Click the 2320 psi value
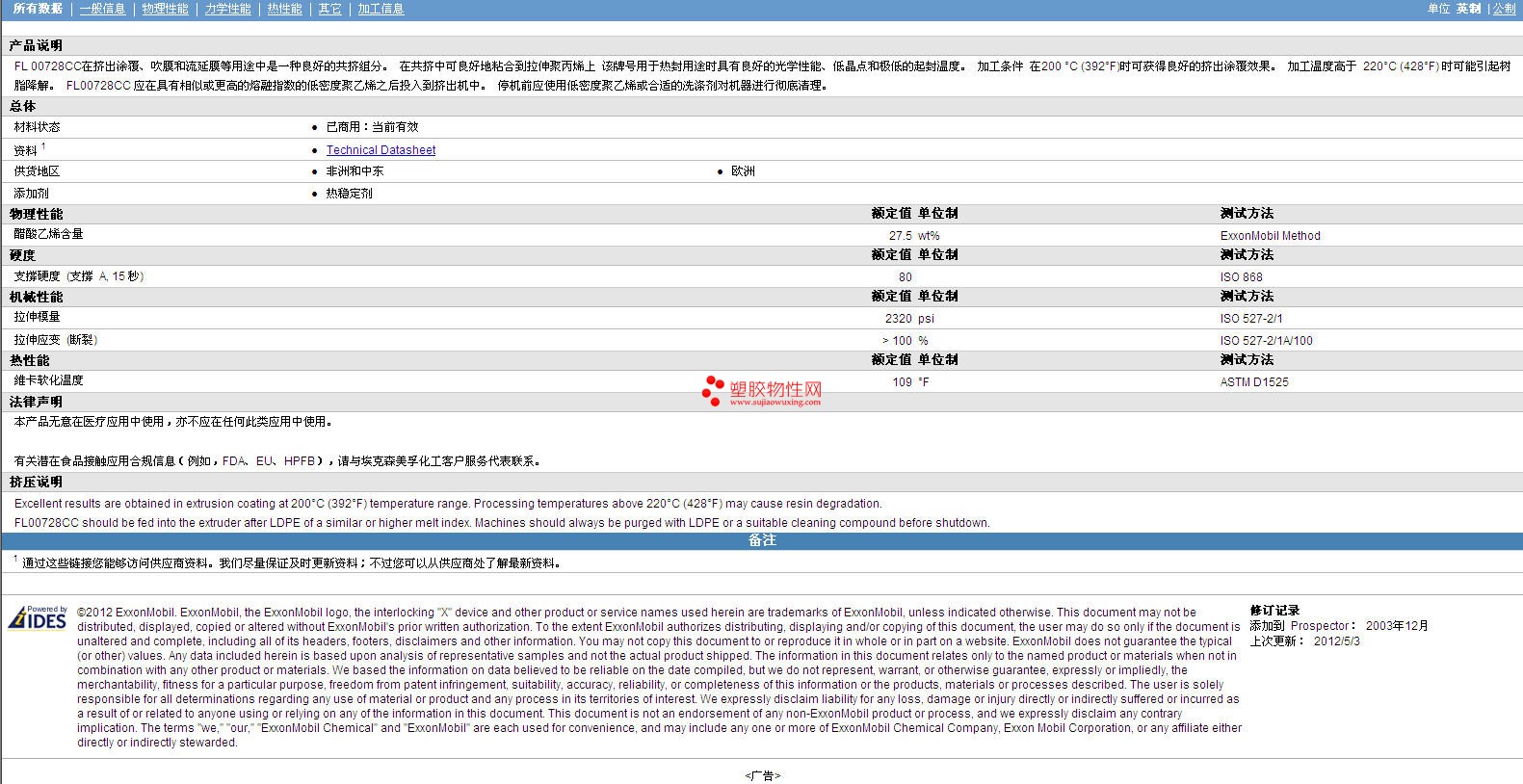The height and width of the screenshot is (784, 1523). pyautogui.click(x=909, y=319)
